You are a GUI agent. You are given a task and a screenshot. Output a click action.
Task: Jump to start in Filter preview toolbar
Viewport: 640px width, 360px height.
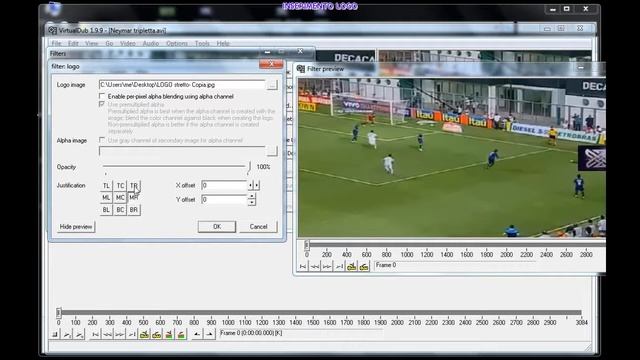point(302,267)
